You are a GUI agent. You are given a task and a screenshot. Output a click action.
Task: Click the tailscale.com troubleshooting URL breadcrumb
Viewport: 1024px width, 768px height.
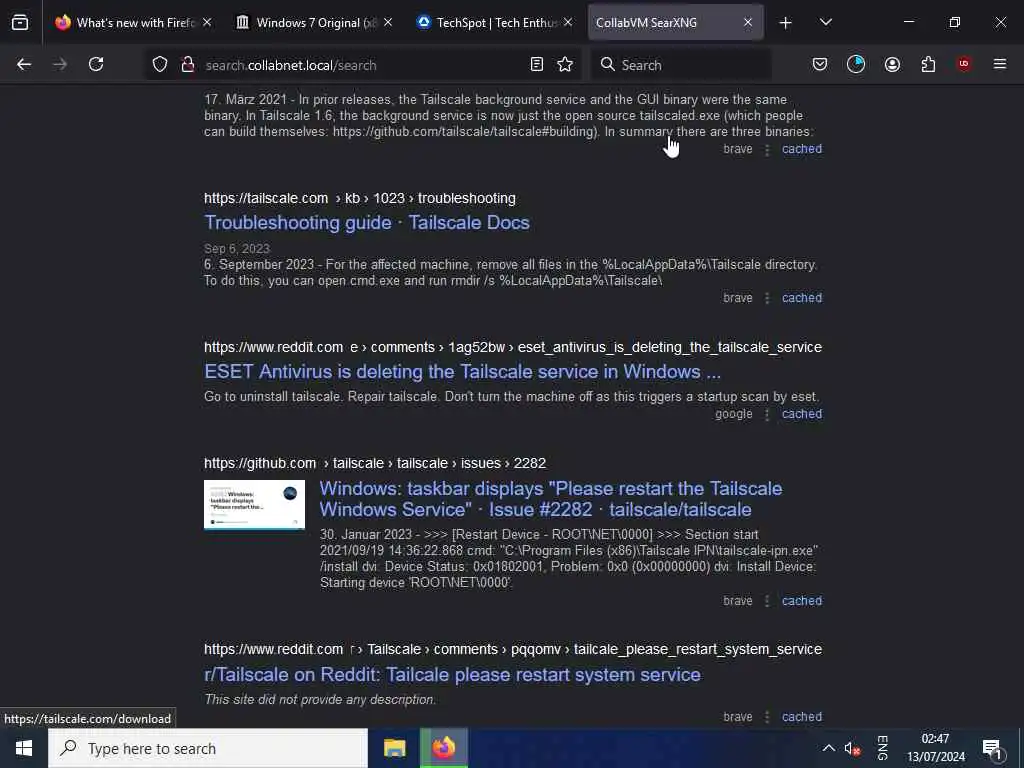click(x=360, y=198)
